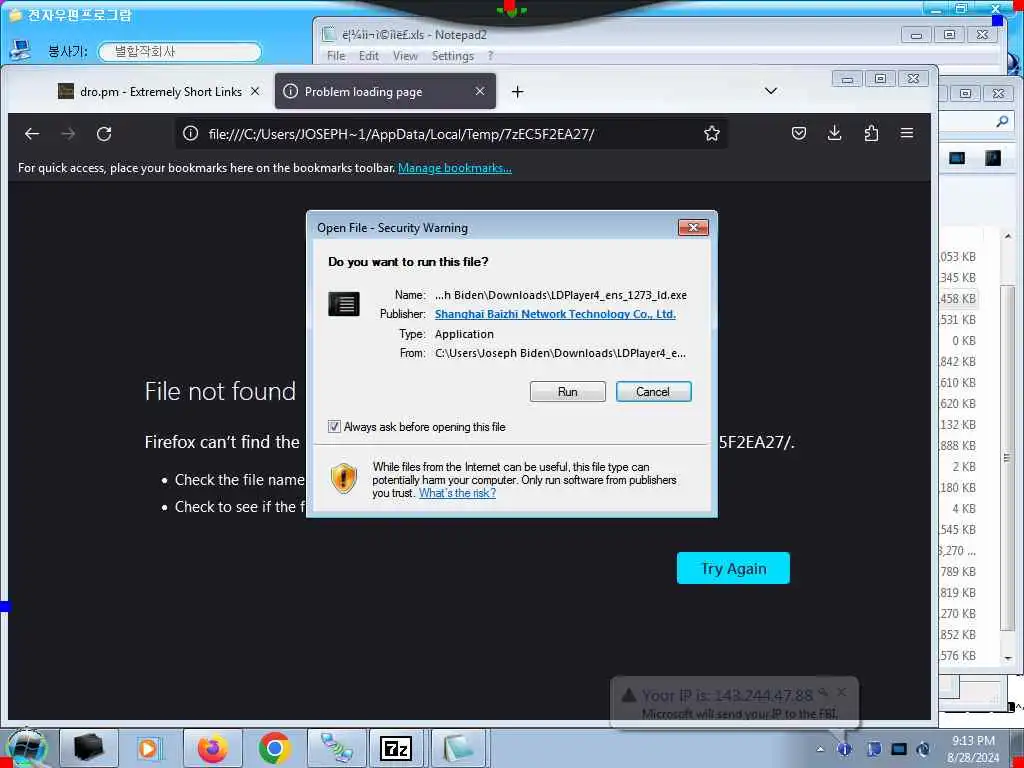Close the Problem loading page tab
The image size is (1024, 768).
(480, 91)
